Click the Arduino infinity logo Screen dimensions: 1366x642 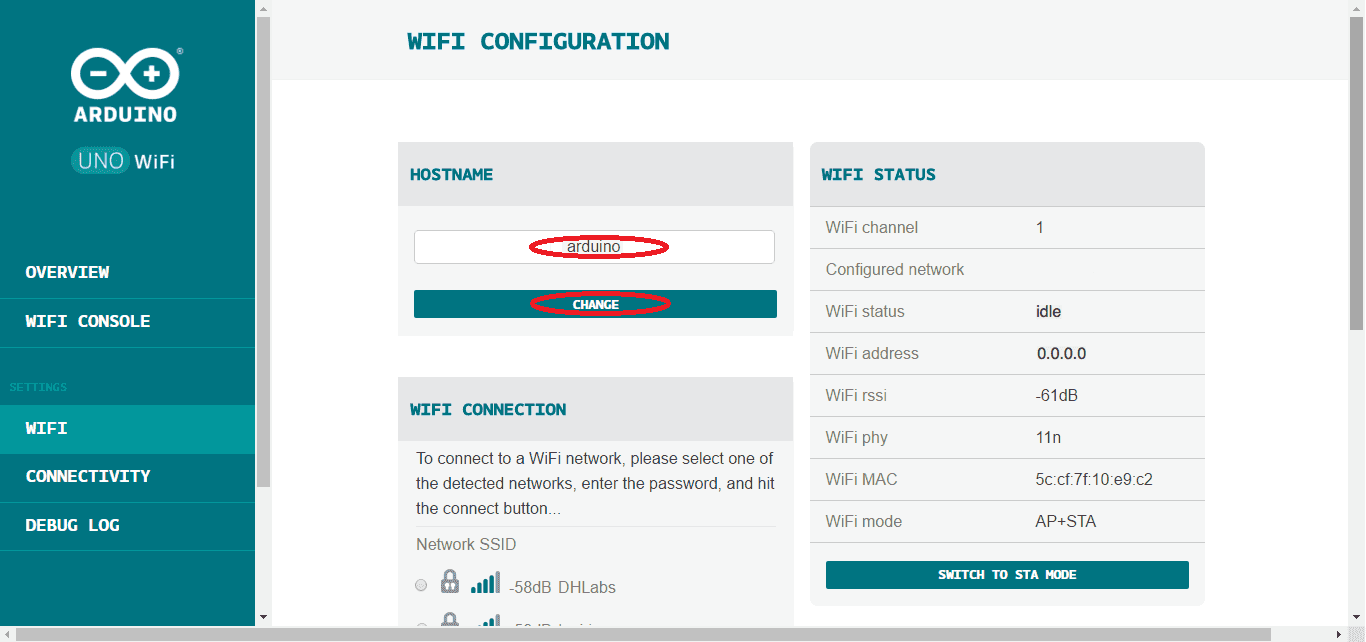click(x=125, y=74)
